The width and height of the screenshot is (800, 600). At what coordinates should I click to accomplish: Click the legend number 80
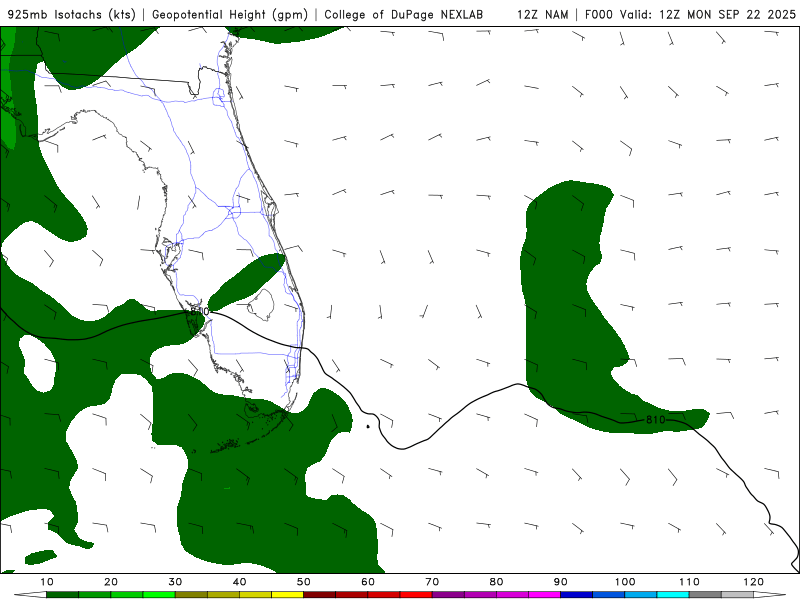point(496,582)
